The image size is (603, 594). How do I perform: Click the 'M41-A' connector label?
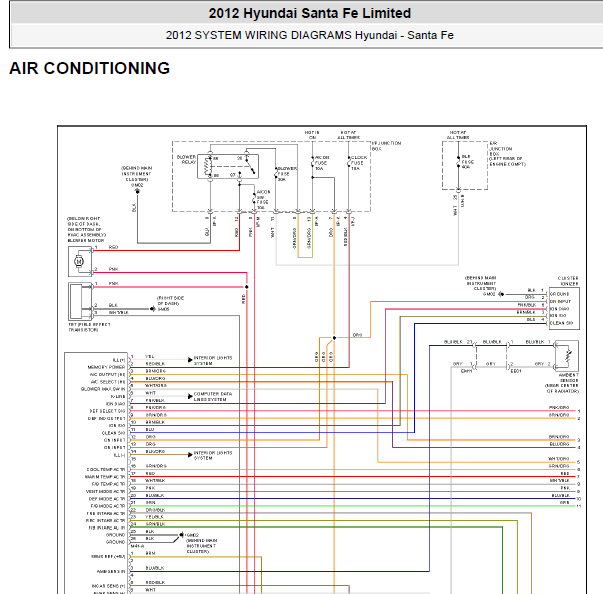[137, 546]
